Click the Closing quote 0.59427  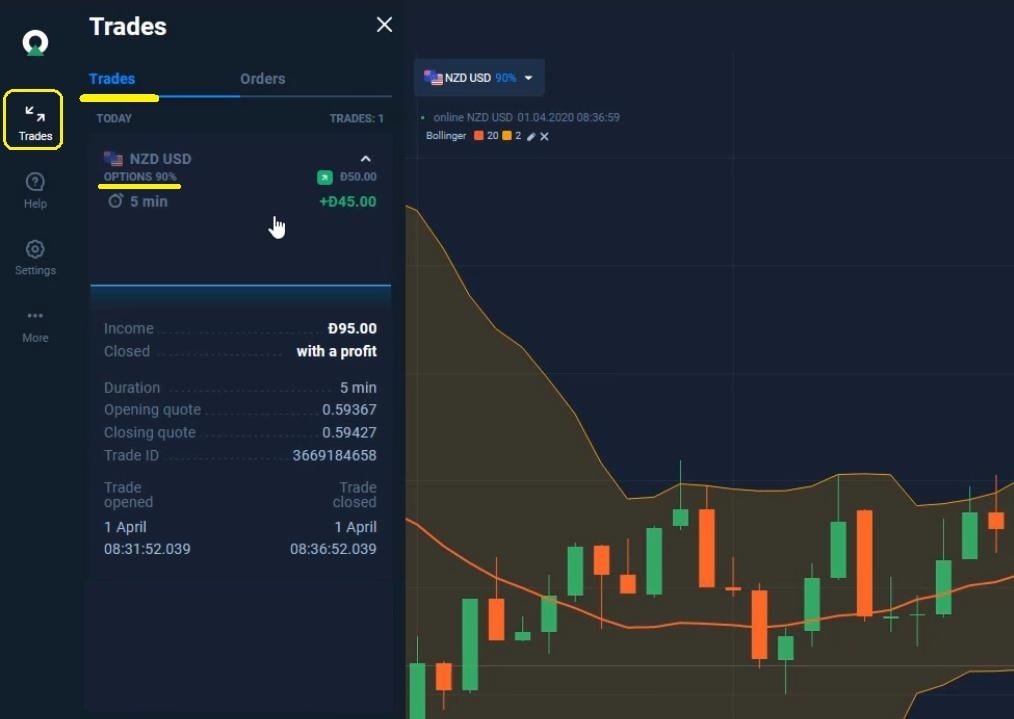point(349,433)
